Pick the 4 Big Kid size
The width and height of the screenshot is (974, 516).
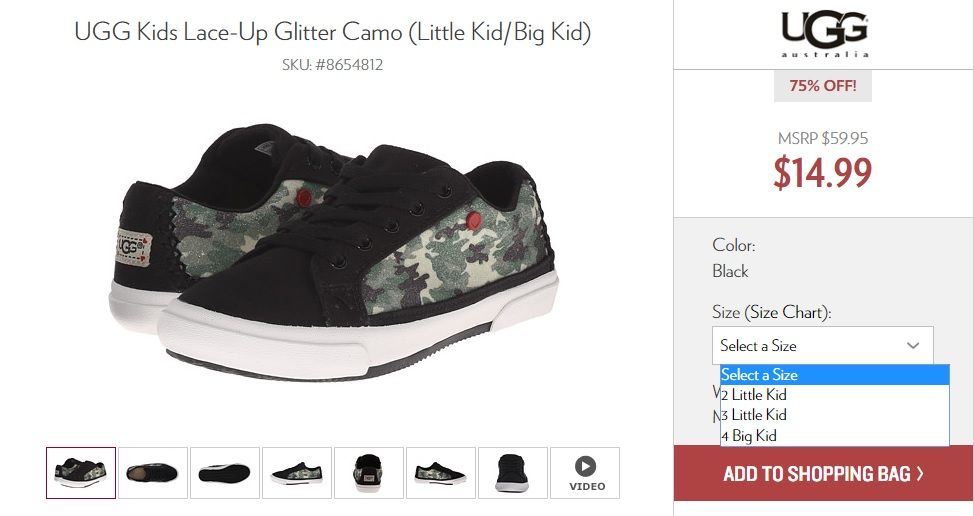(x=834, y=435)
